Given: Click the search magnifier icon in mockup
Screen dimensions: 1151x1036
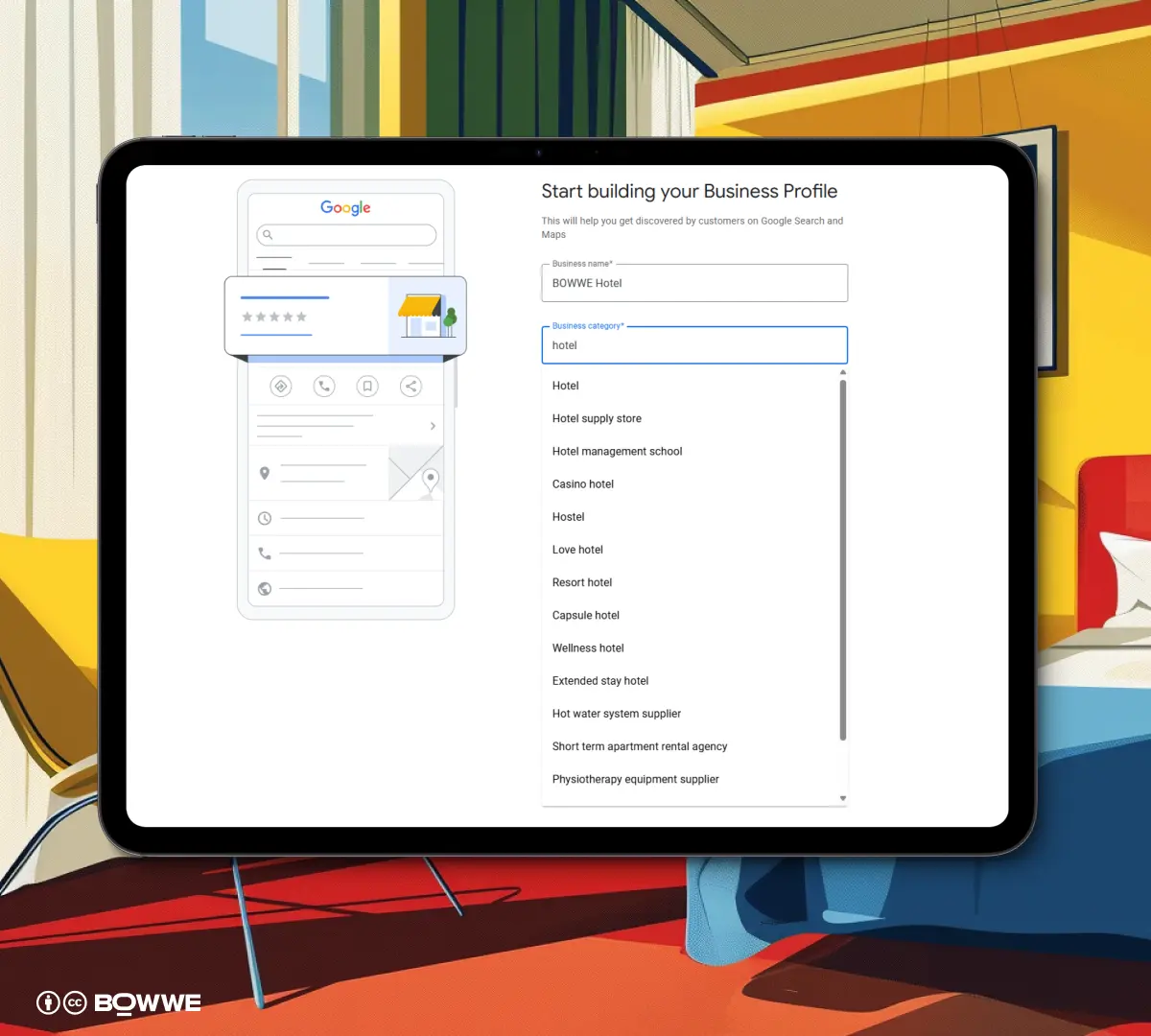Looking at the screenshot, I should 268,235.
